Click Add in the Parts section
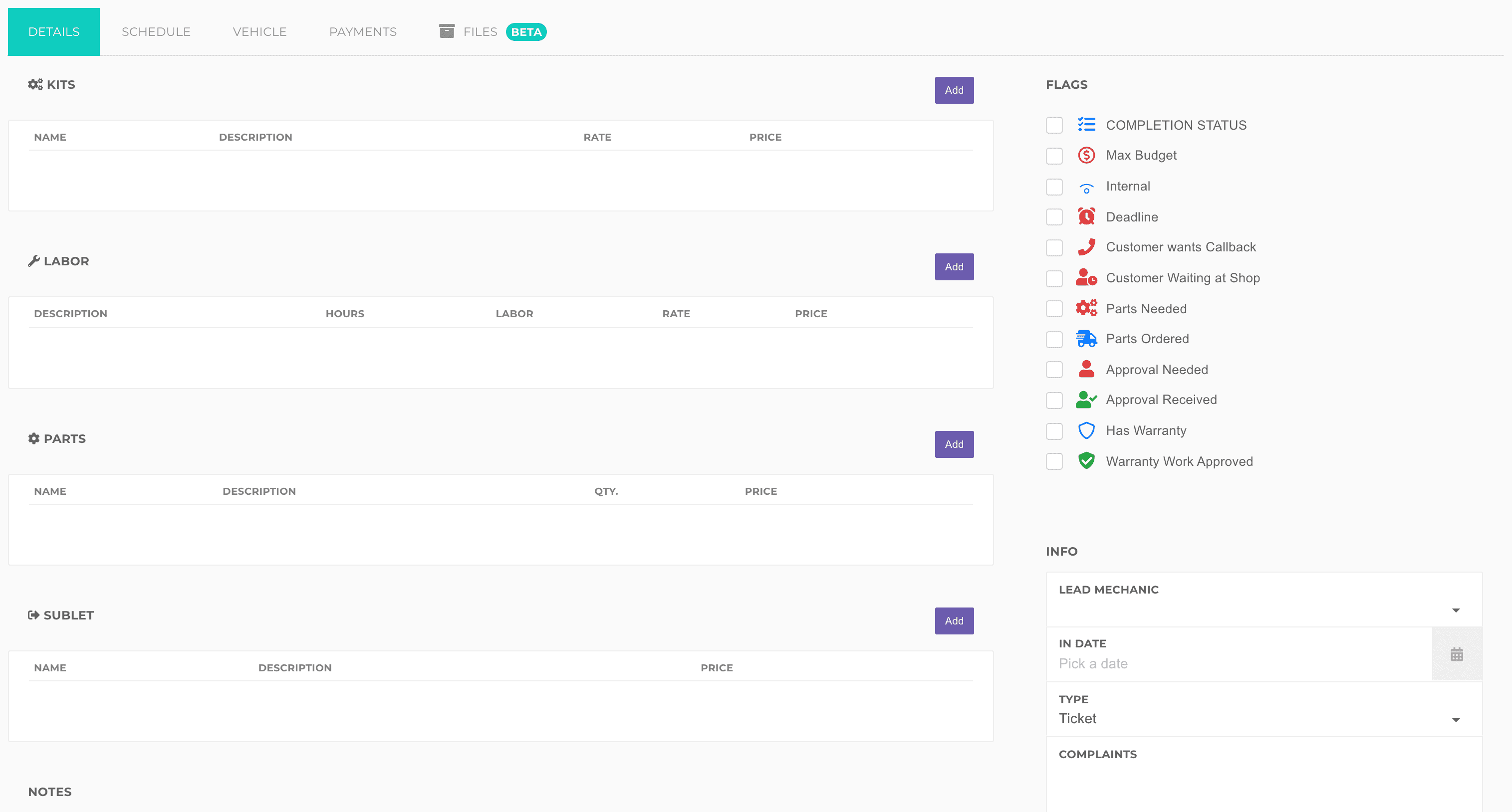The image size is (1512, 812). (x=954, y=444)
